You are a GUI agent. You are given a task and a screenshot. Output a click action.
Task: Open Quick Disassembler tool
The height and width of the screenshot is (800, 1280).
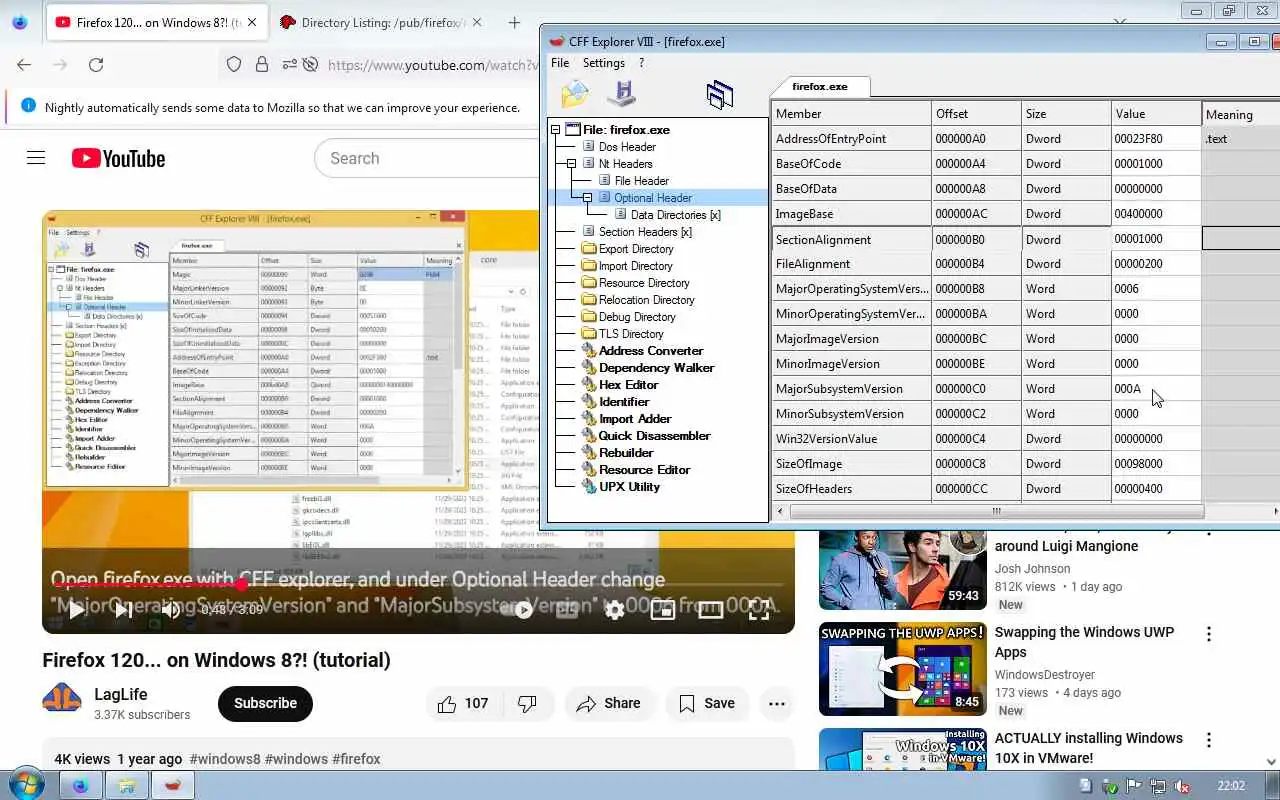point(655,436)
